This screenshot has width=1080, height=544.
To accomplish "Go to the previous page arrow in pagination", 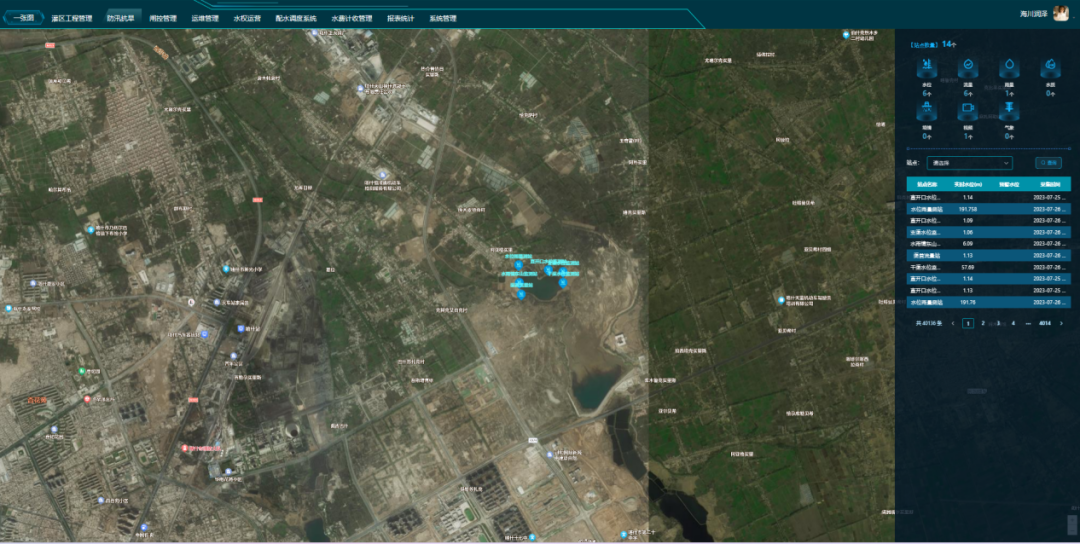I will 953,323.
